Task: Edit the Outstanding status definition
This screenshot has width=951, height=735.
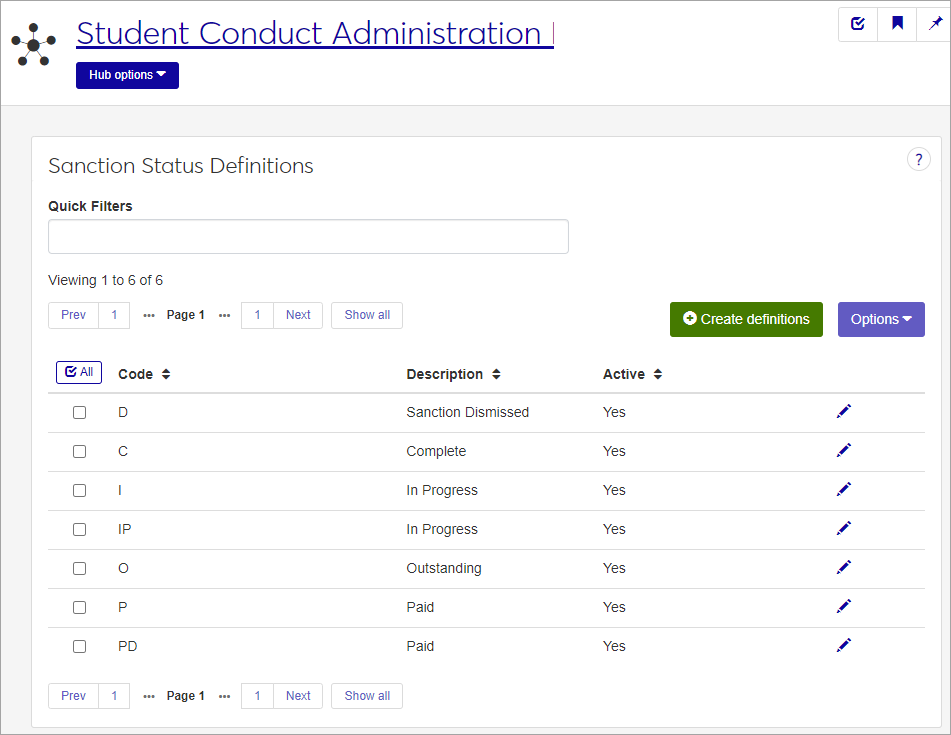Action: point(844,567)
